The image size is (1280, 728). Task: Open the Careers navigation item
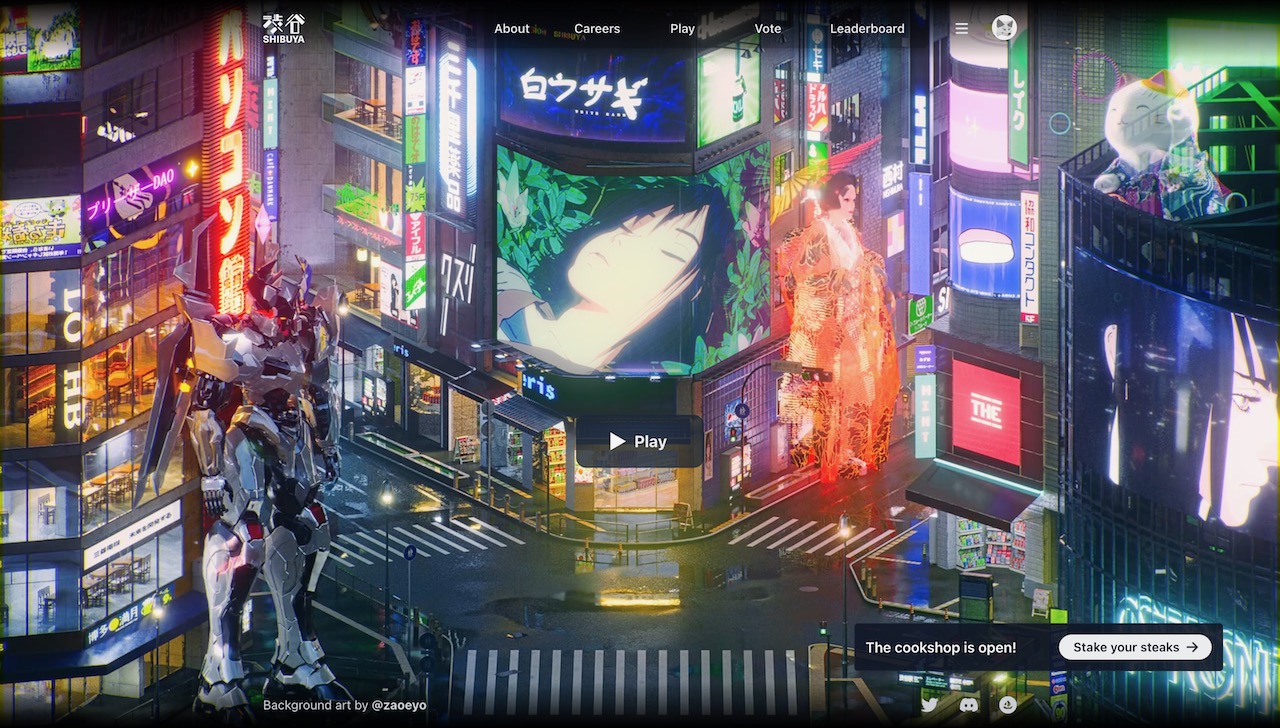point(597,29)
